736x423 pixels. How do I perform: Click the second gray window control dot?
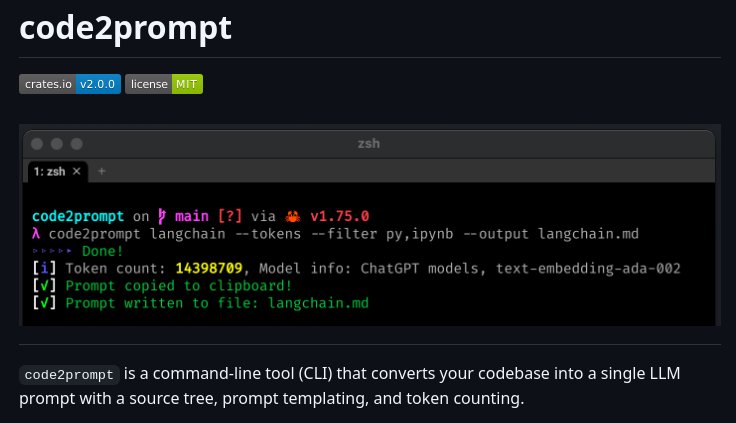click(57, 144)
